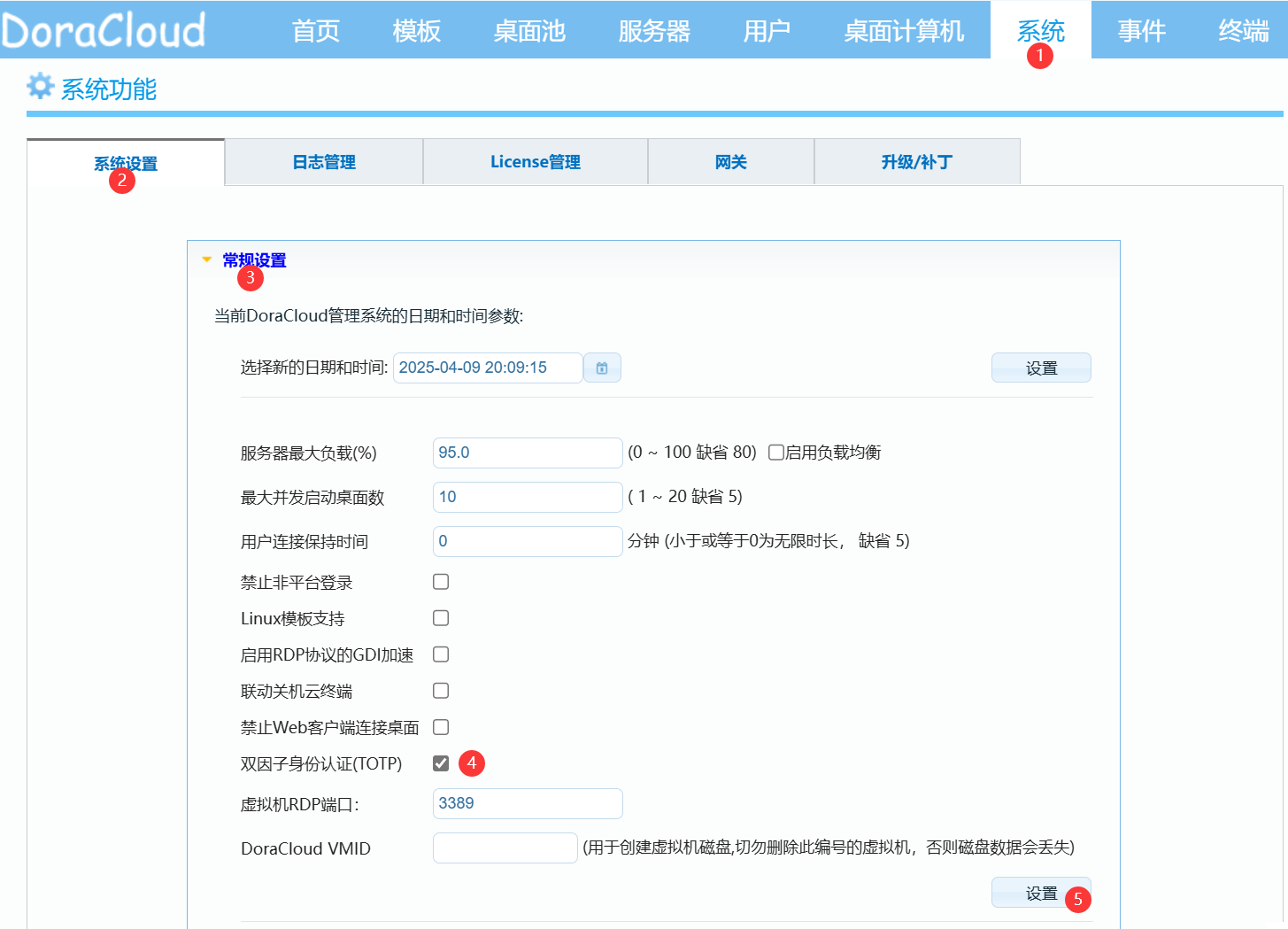1288x929 pixels.
Task: Click the 当前DoraCloud管理系统的日期和时间参数 text
Action: point(369,316)
